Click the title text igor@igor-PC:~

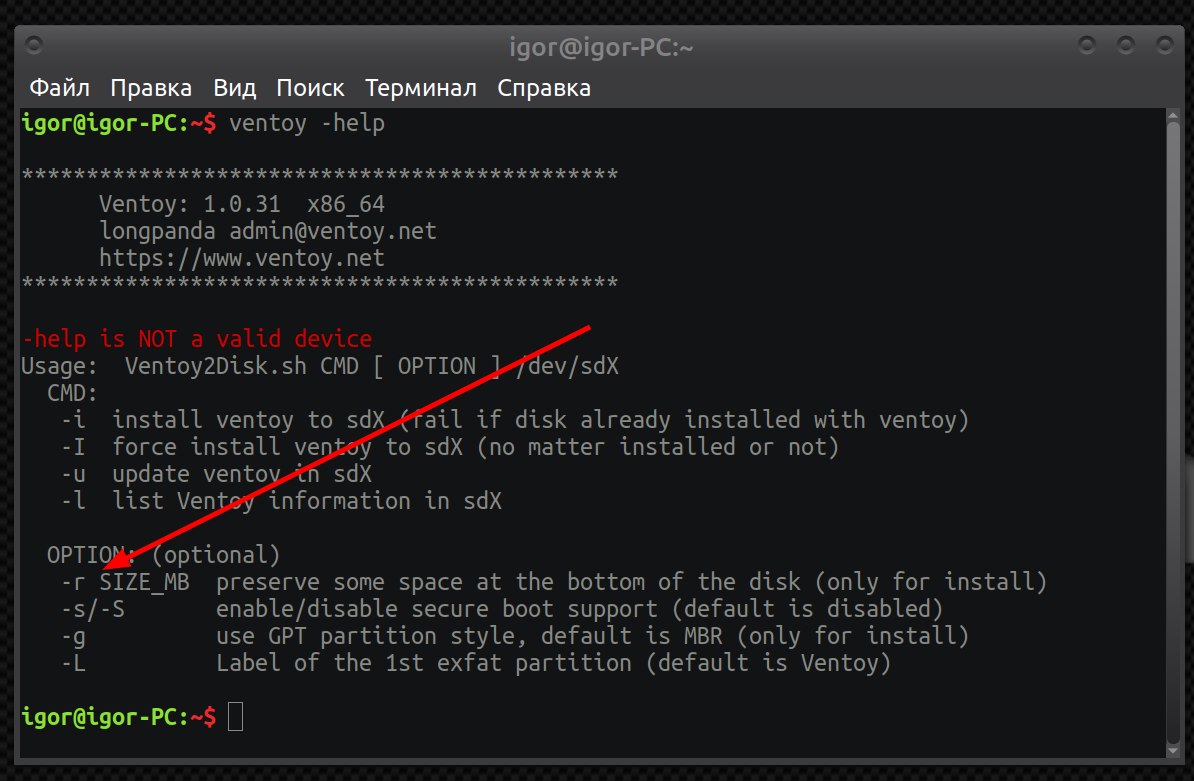coord(601,48)
